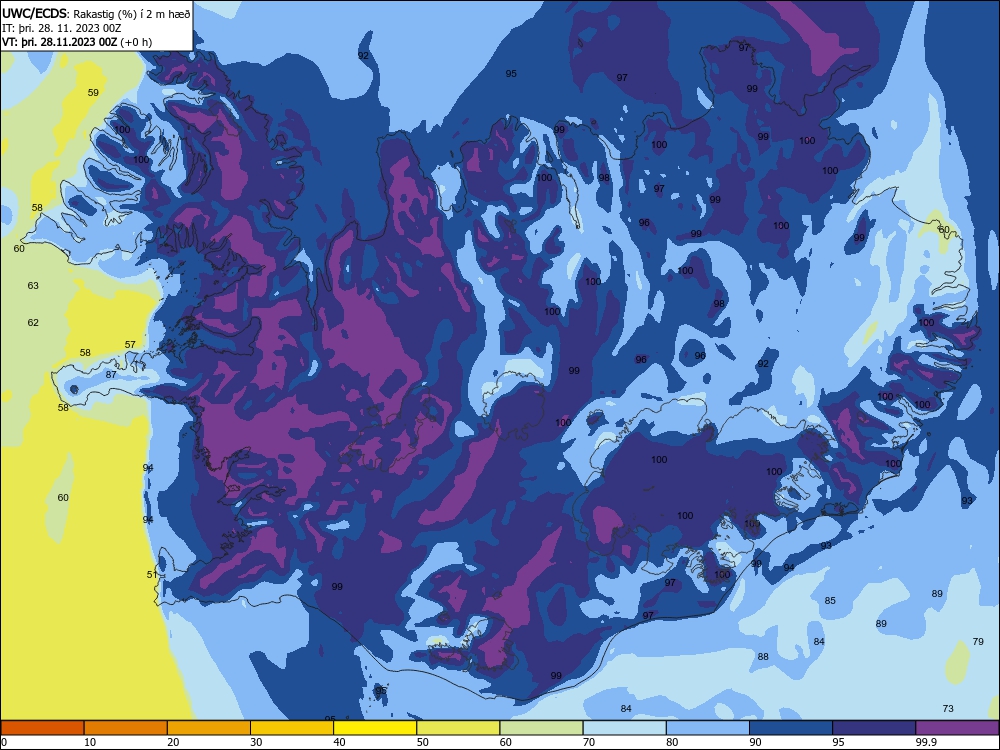1000x750 pixels.
Task: Click the humidity value '88' on the map
Action: pos(763,656)
